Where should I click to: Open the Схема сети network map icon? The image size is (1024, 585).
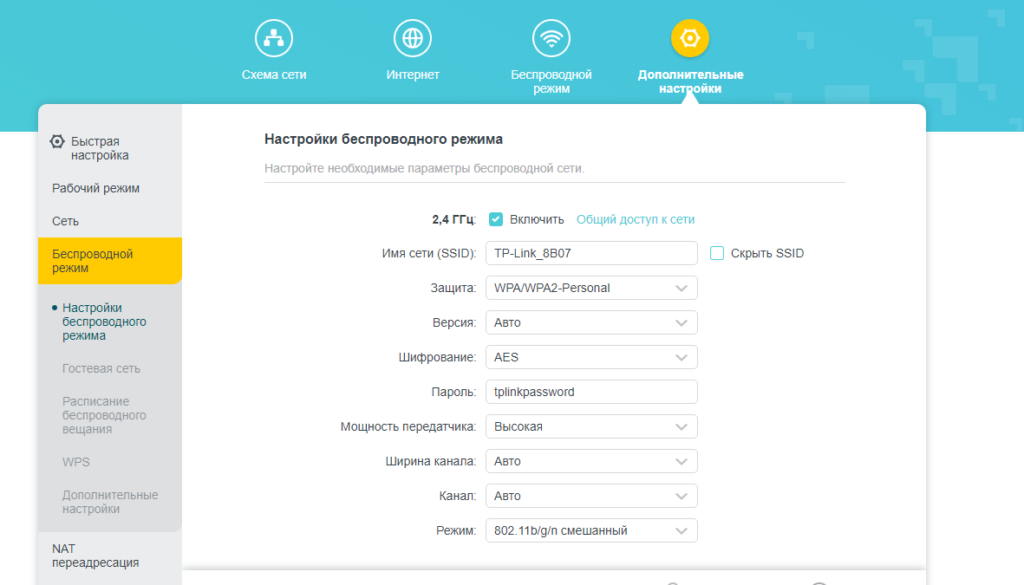pos(273,39)
